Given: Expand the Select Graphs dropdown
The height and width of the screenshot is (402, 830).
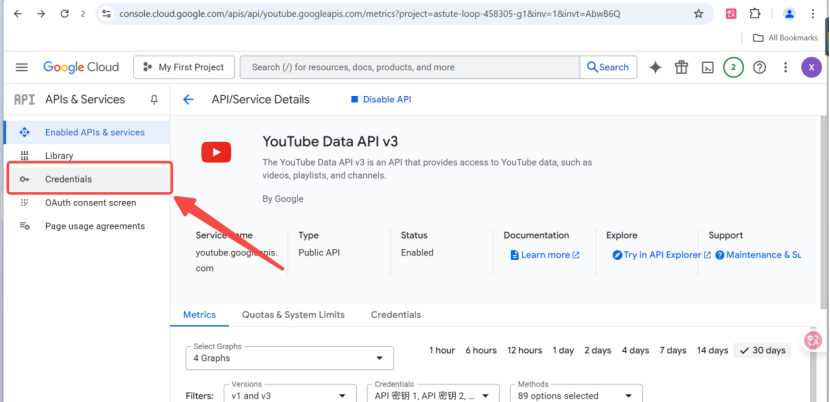Looking at the screenshot, I should [x=290, y=358].
